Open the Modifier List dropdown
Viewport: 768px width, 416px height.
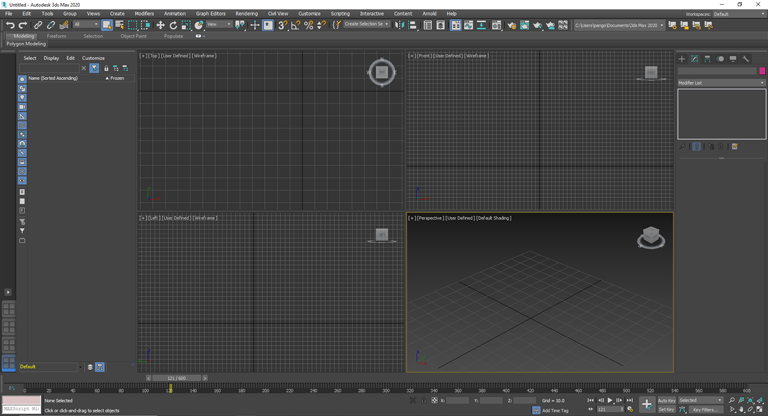point(720,83)
